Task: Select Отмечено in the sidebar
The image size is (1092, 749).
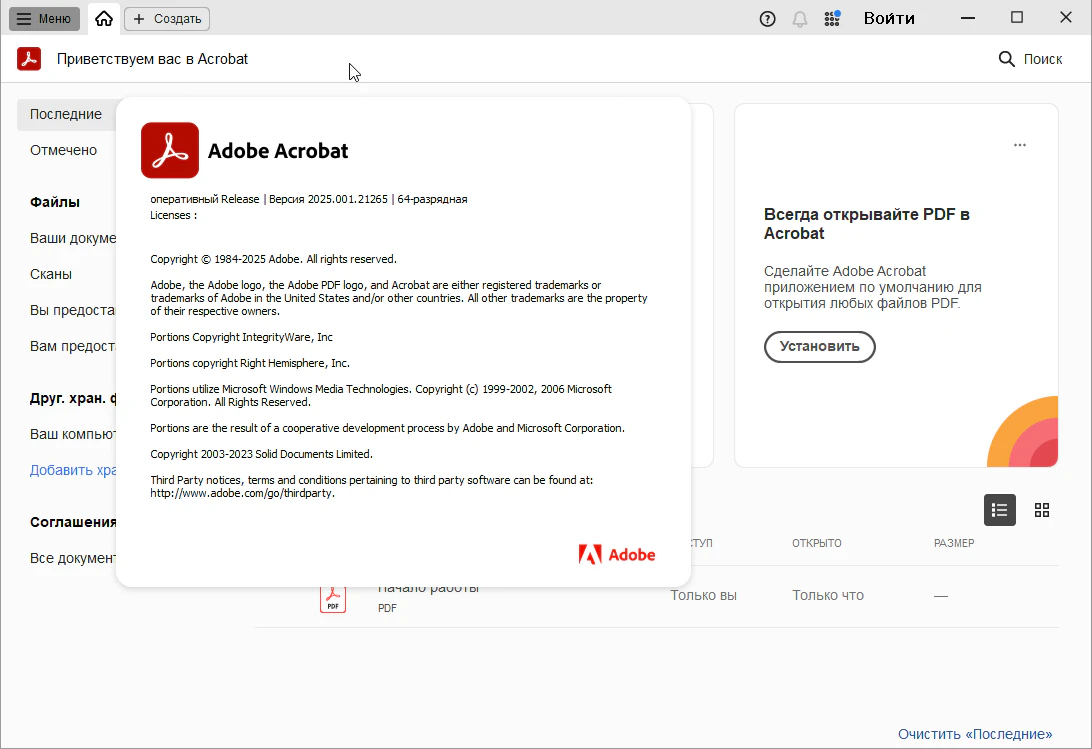Action: click(63, 150)
